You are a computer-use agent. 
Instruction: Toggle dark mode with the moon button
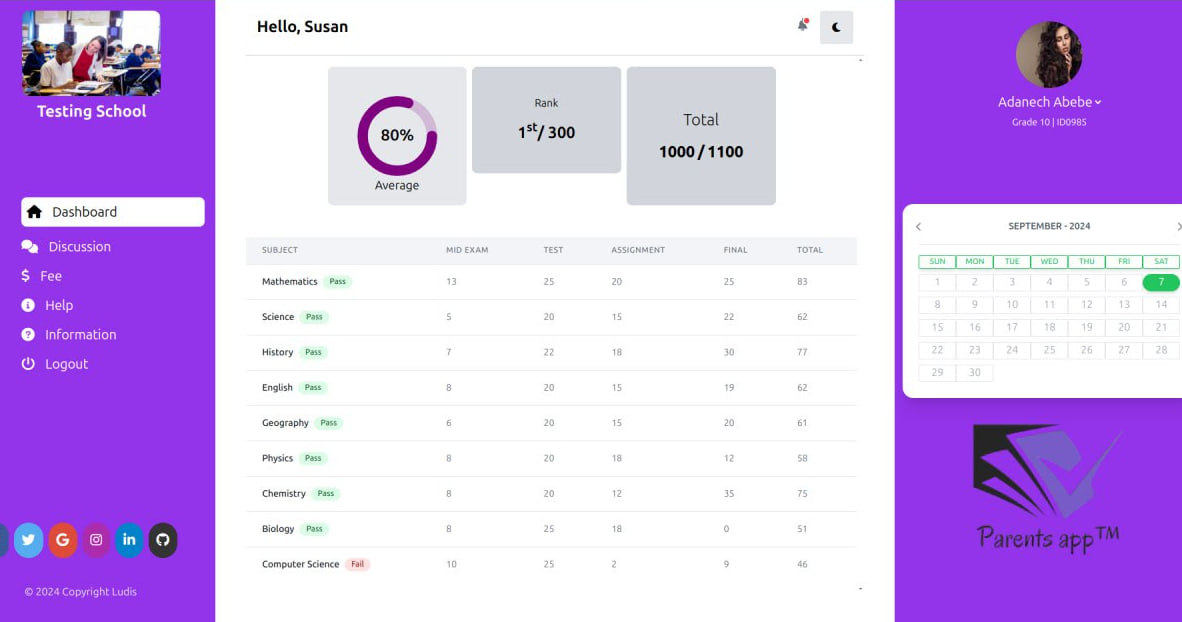tap(836, 27)
